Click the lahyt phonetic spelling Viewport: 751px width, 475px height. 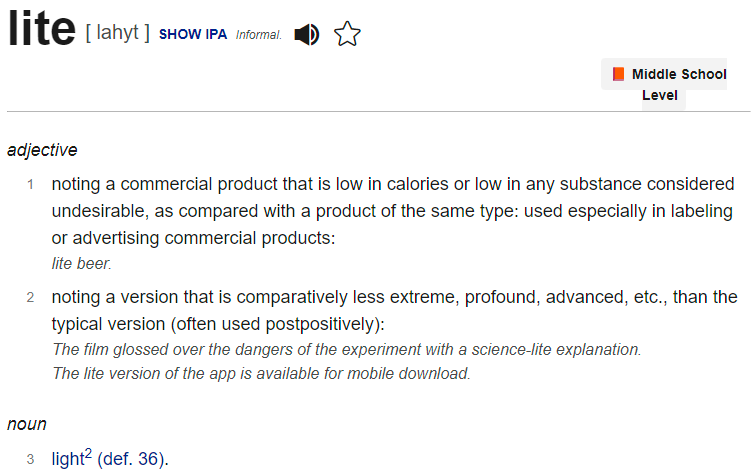pos(117,33)
